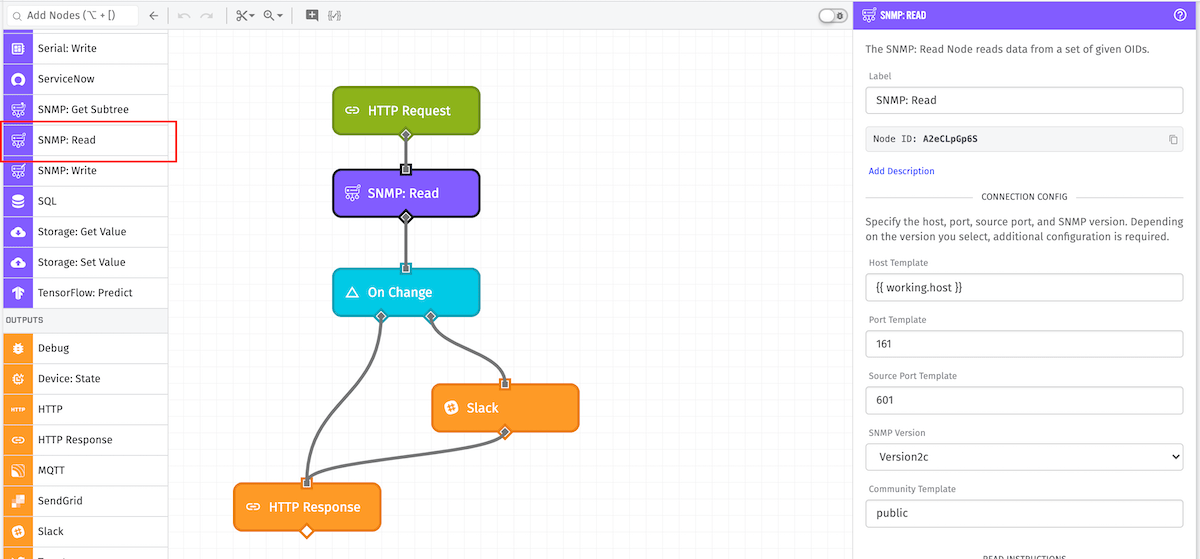Click the Source Port Template field
The image size is (1200, 559).
click(1025, 400)
